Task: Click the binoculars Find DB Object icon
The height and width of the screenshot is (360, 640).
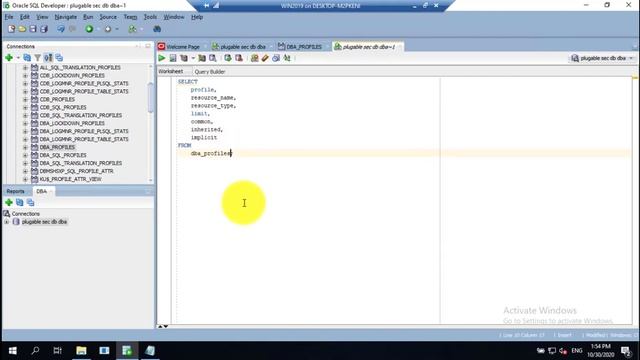Action: [157, 29]
